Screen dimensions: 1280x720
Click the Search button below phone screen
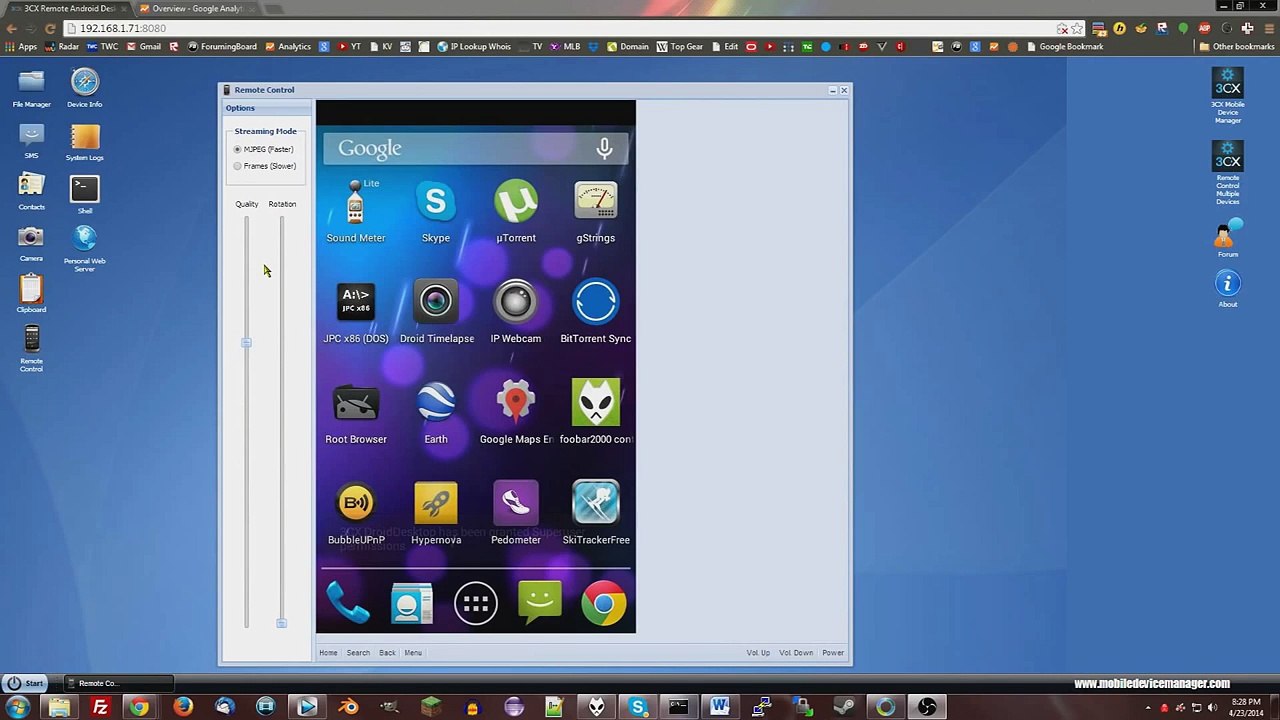click(358, 653)
